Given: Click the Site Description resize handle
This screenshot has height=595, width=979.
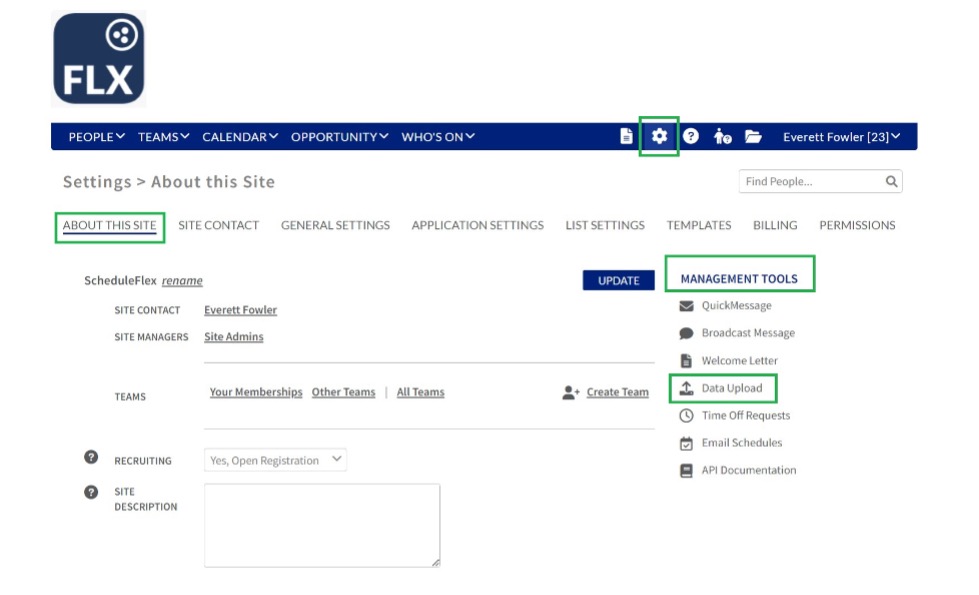Looking at the screenshot, I should pos(435,562).
